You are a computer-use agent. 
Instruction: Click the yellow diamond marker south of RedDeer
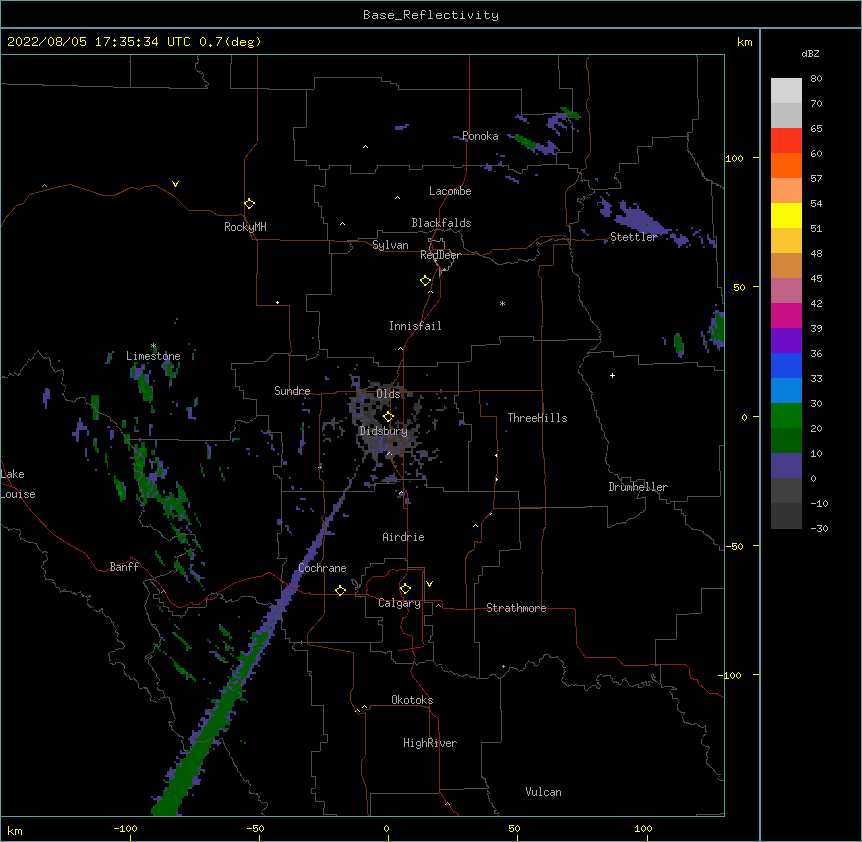point(425,280)
